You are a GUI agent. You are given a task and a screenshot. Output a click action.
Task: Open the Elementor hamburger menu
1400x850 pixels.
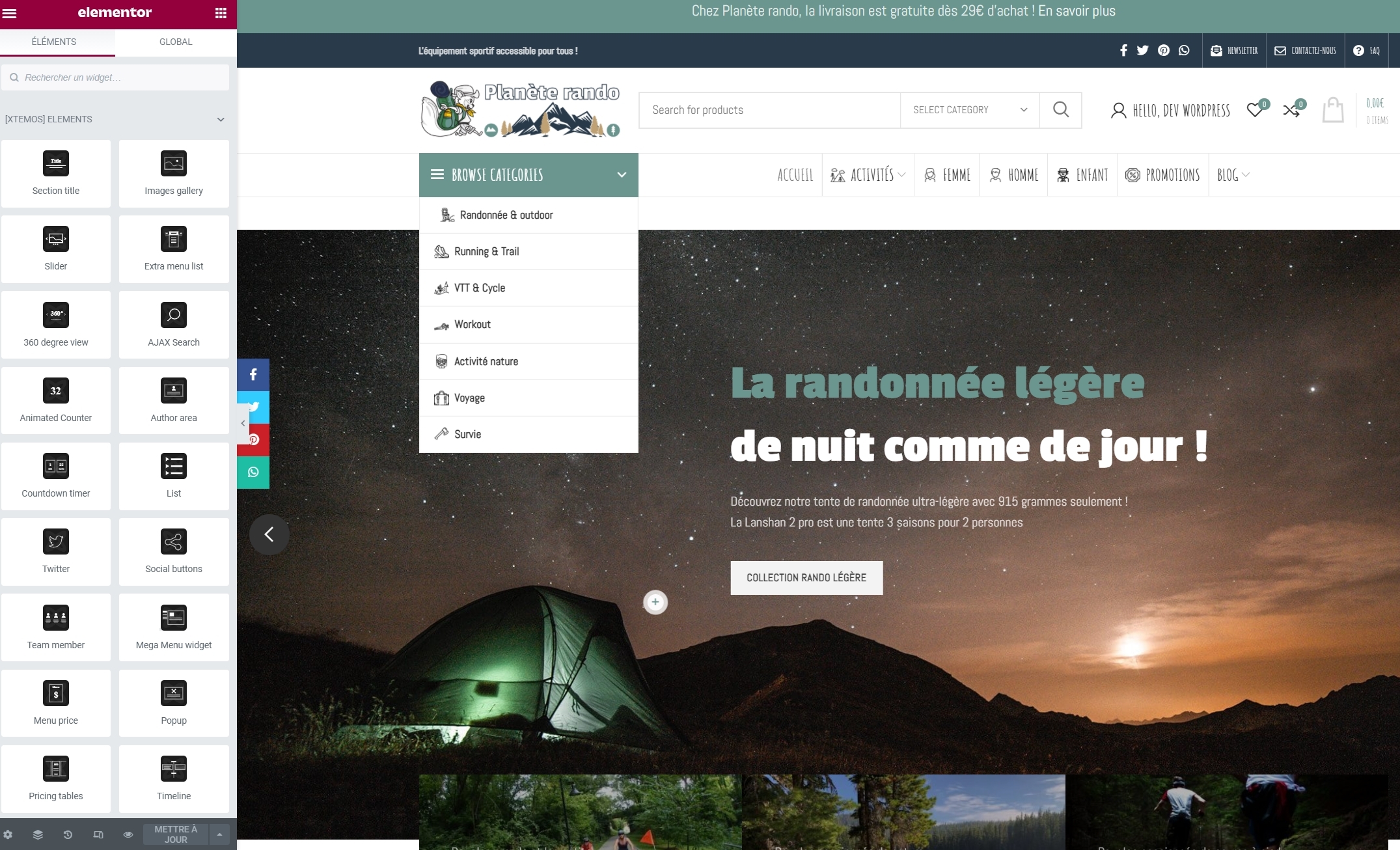pos(10,13)
